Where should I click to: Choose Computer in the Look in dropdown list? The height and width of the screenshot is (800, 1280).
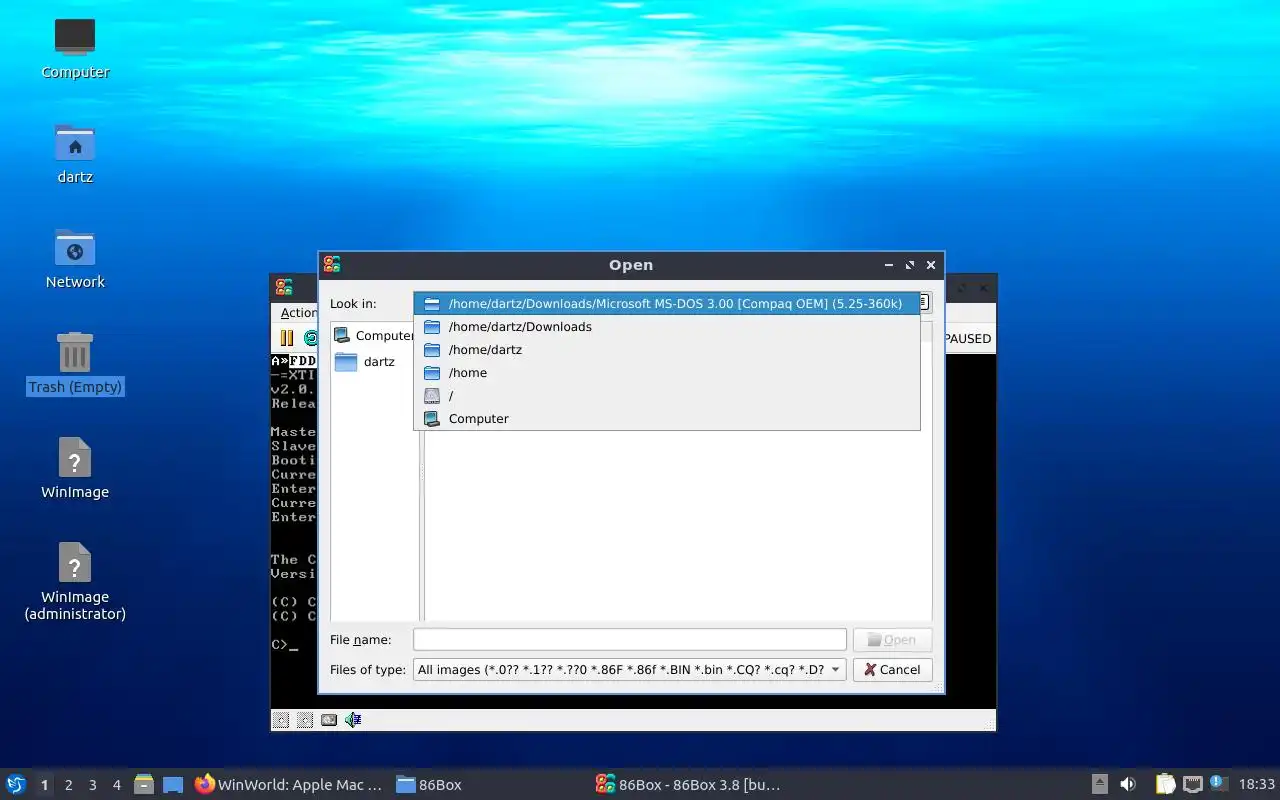667,418
